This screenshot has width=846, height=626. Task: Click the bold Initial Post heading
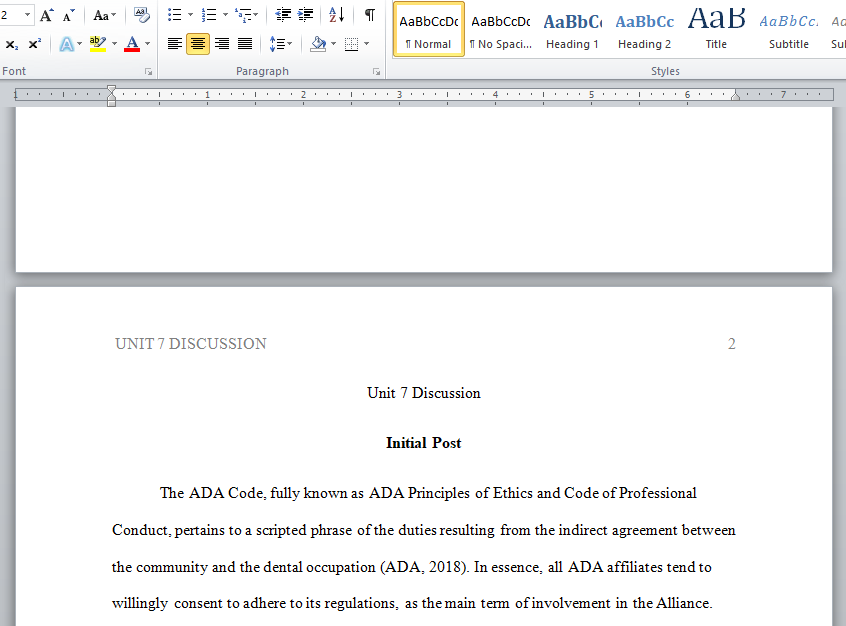pyautogui.click(x=424, y=443)
